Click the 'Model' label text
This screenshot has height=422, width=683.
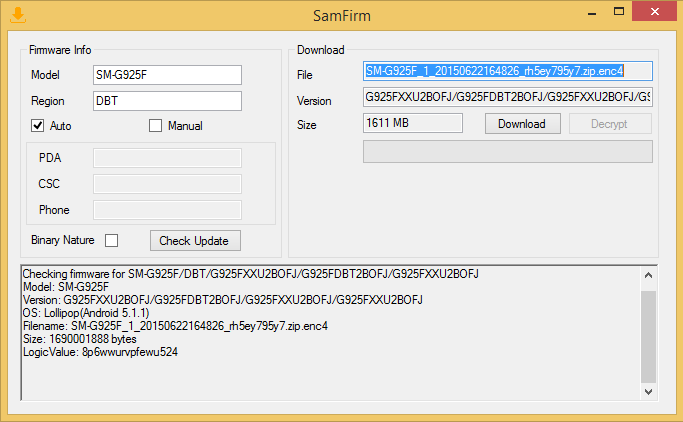point(45,75)
